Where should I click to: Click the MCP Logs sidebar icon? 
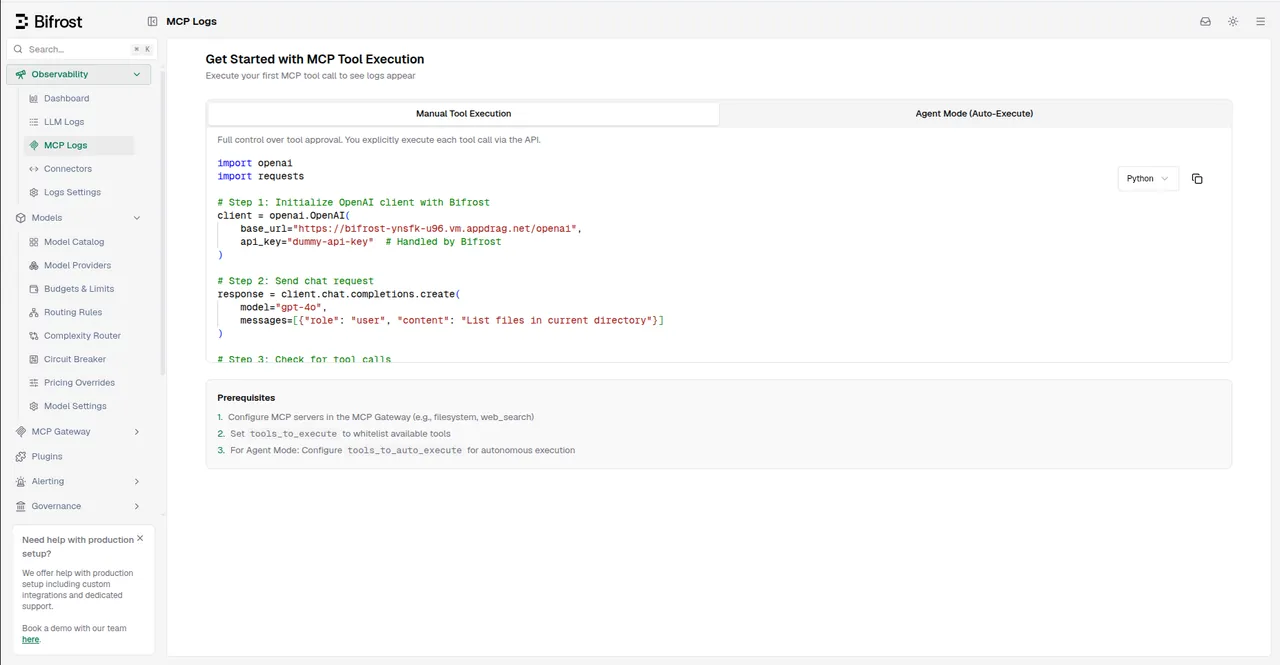(34, 146)
